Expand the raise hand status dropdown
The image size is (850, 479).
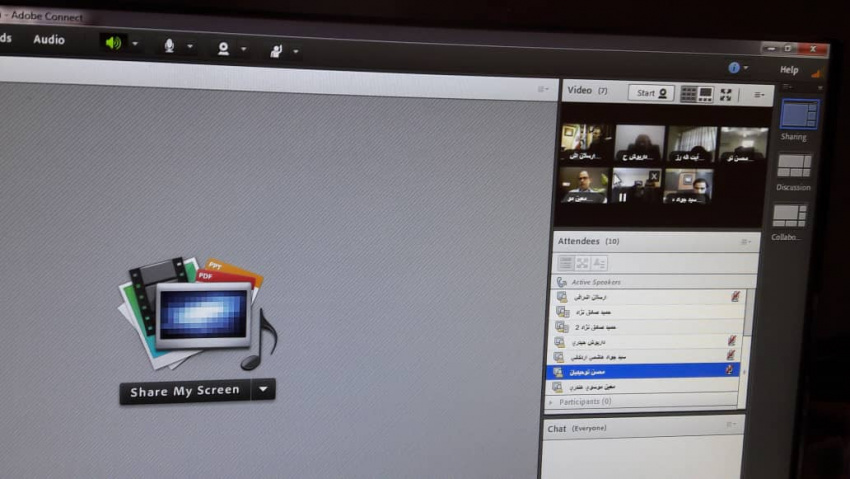(x=296, y=52)
